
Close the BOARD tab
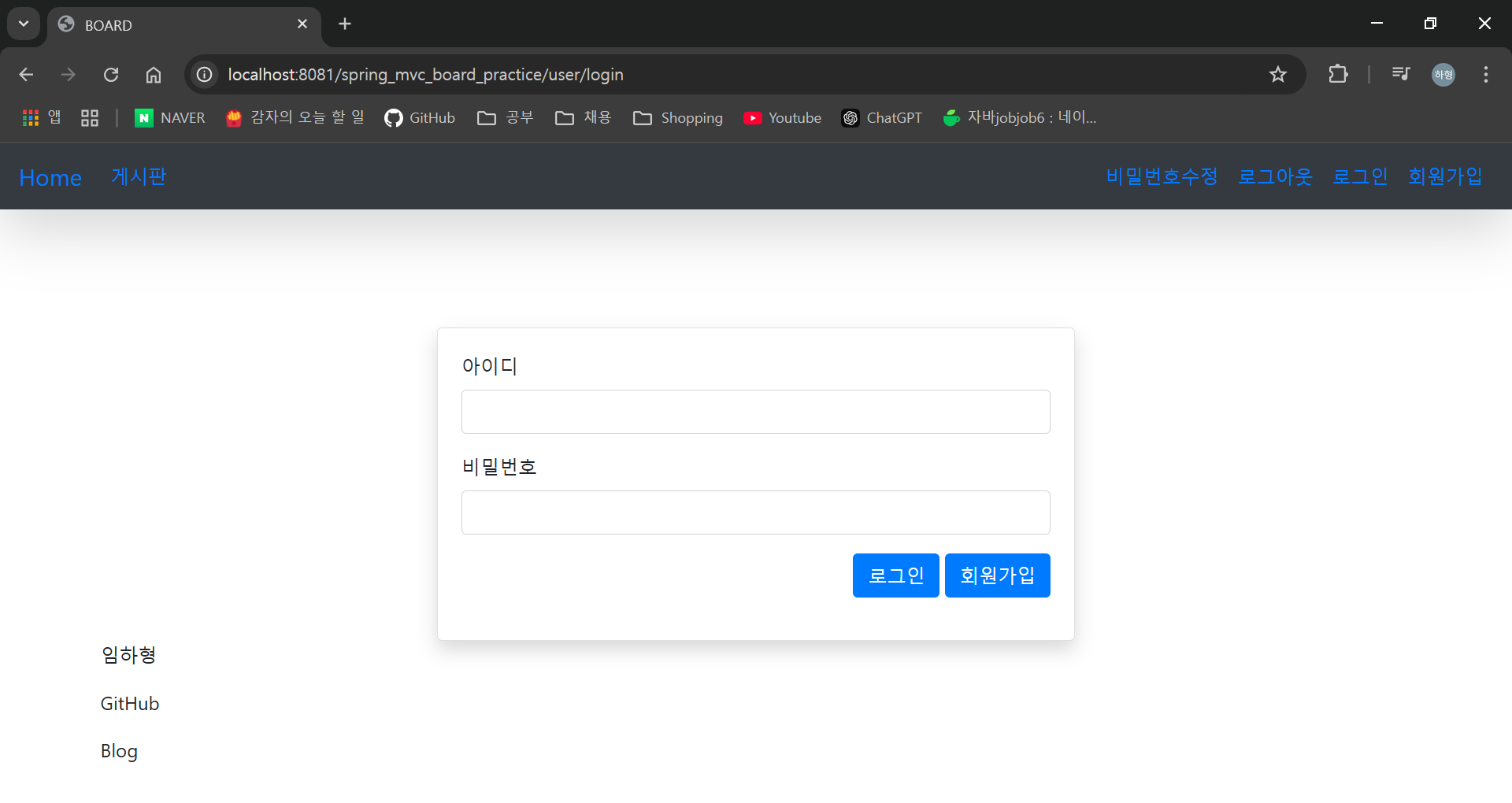coord(302,24)
